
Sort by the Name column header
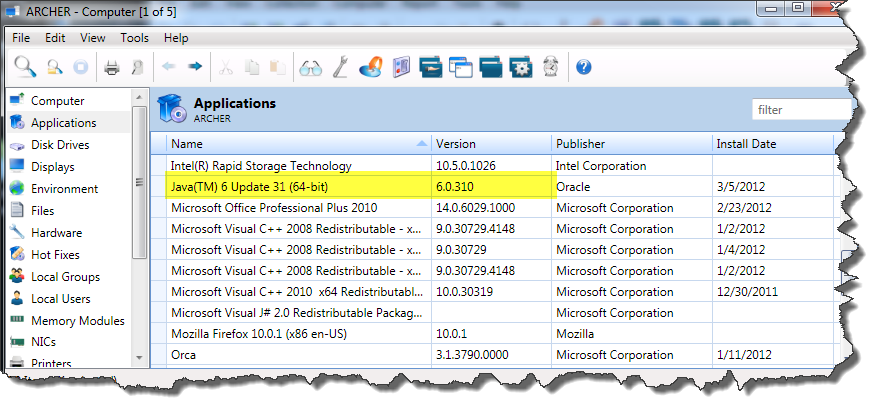pos(299,144)
